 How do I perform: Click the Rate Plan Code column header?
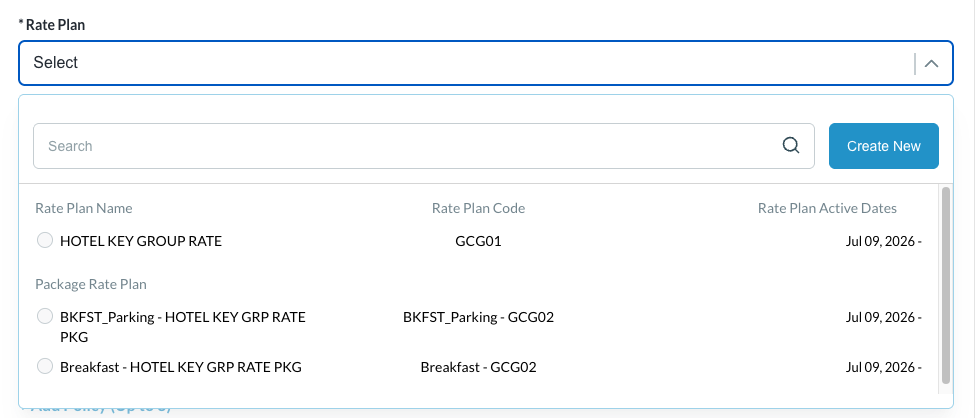pos(478,208)
